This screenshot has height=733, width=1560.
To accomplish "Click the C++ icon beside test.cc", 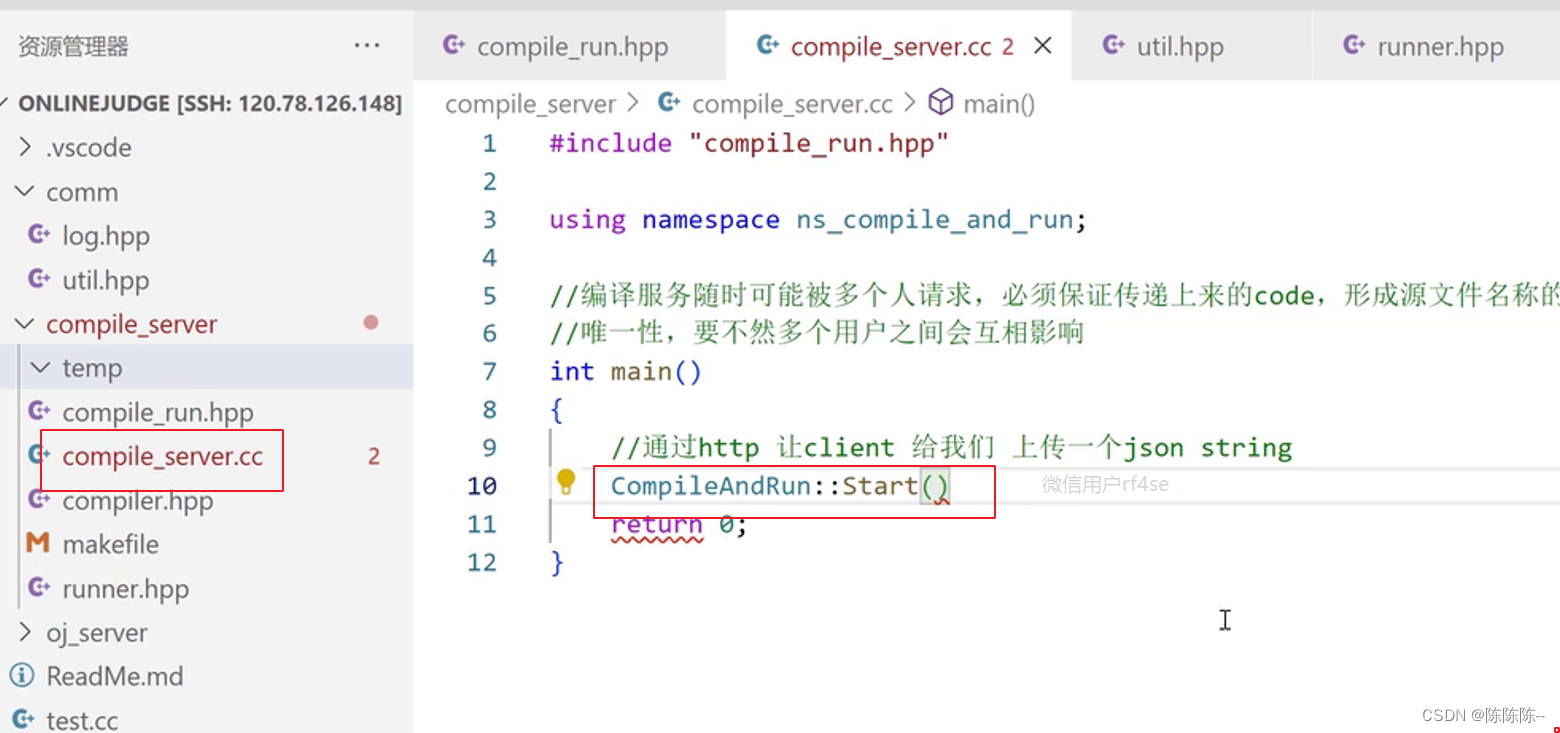I will [22, 719].
